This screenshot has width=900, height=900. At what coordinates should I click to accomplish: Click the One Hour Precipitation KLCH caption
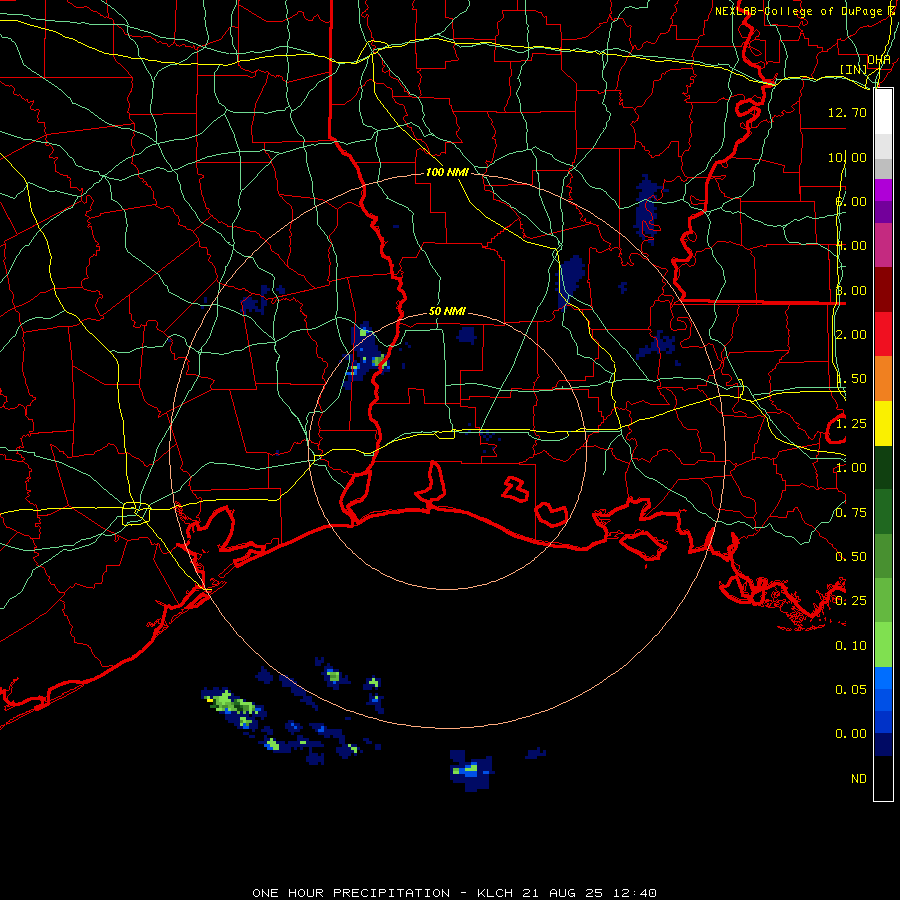[454, 893]
